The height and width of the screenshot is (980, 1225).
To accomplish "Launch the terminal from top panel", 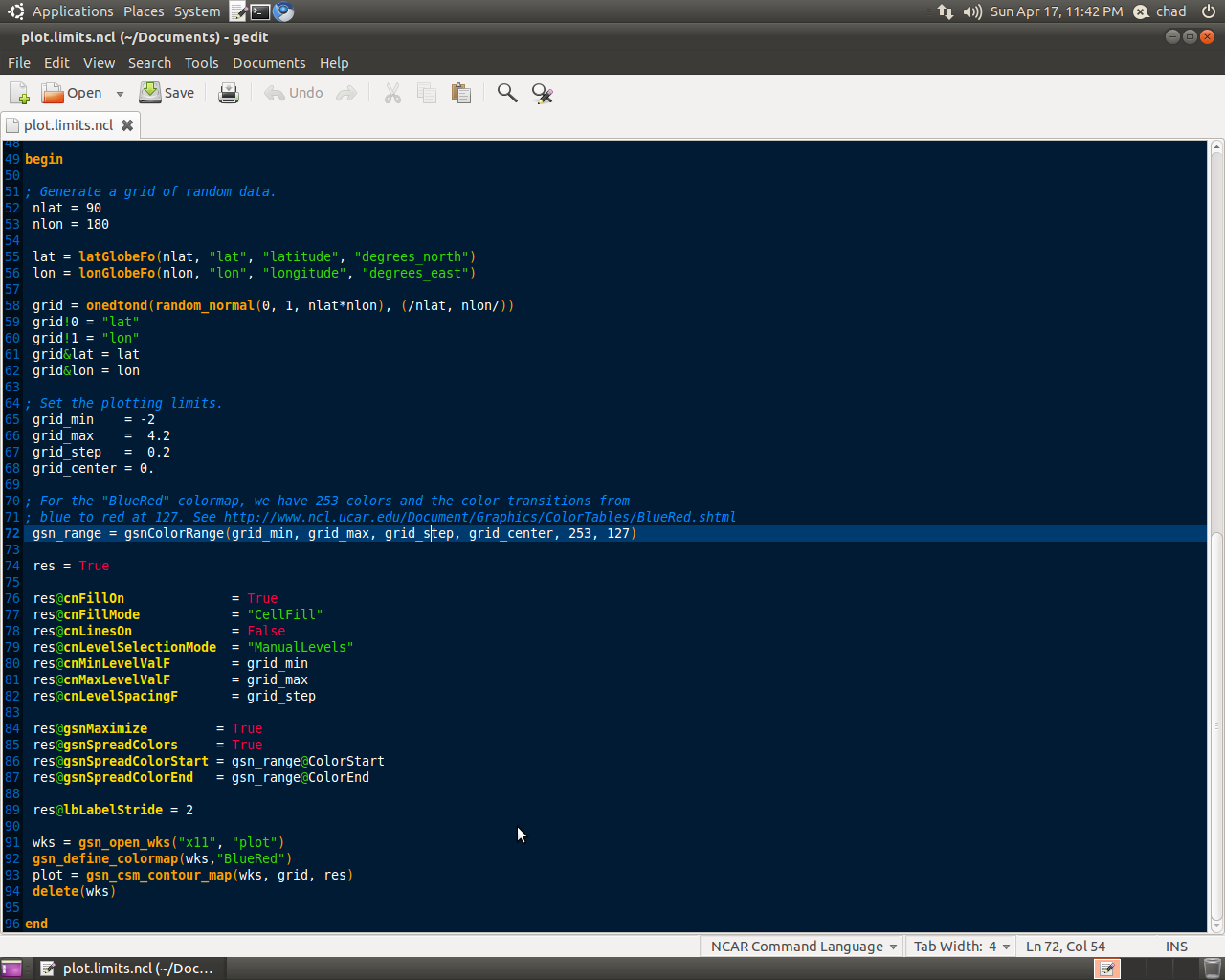I will tap(260, 11).
